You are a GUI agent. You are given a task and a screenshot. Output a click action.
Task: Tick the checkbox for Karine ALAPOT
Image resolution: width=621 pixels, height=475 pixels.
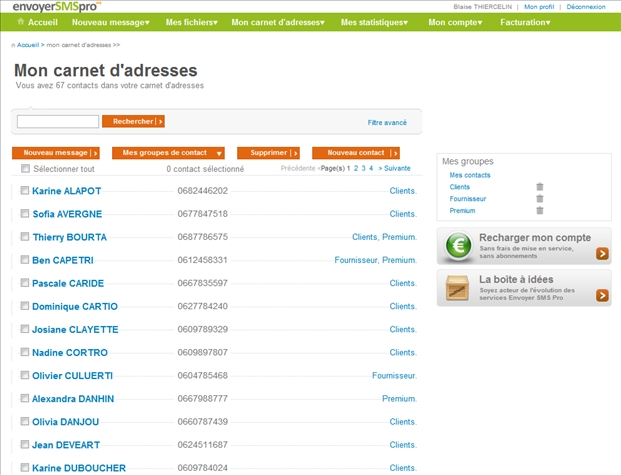point(25,190)
